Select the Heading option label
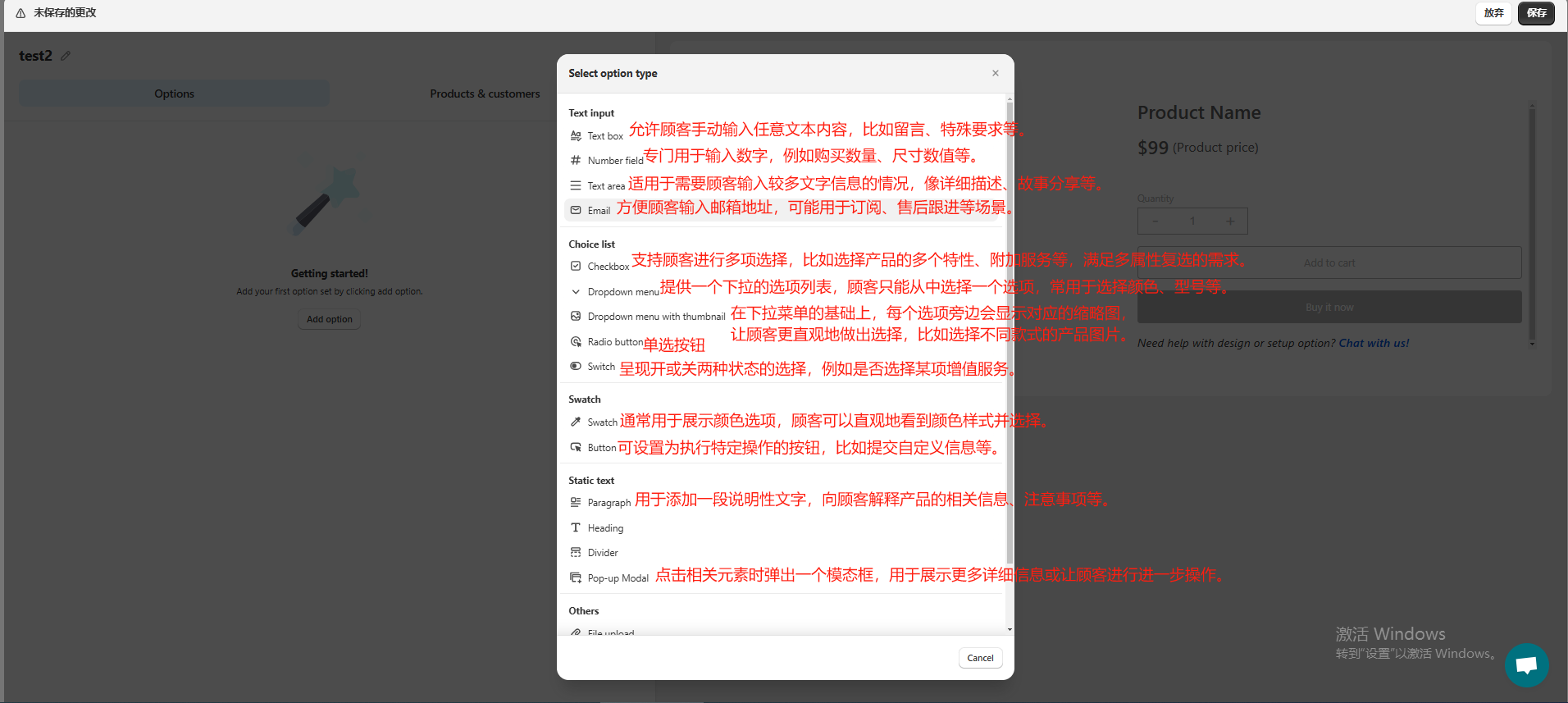 pos(605,528)
